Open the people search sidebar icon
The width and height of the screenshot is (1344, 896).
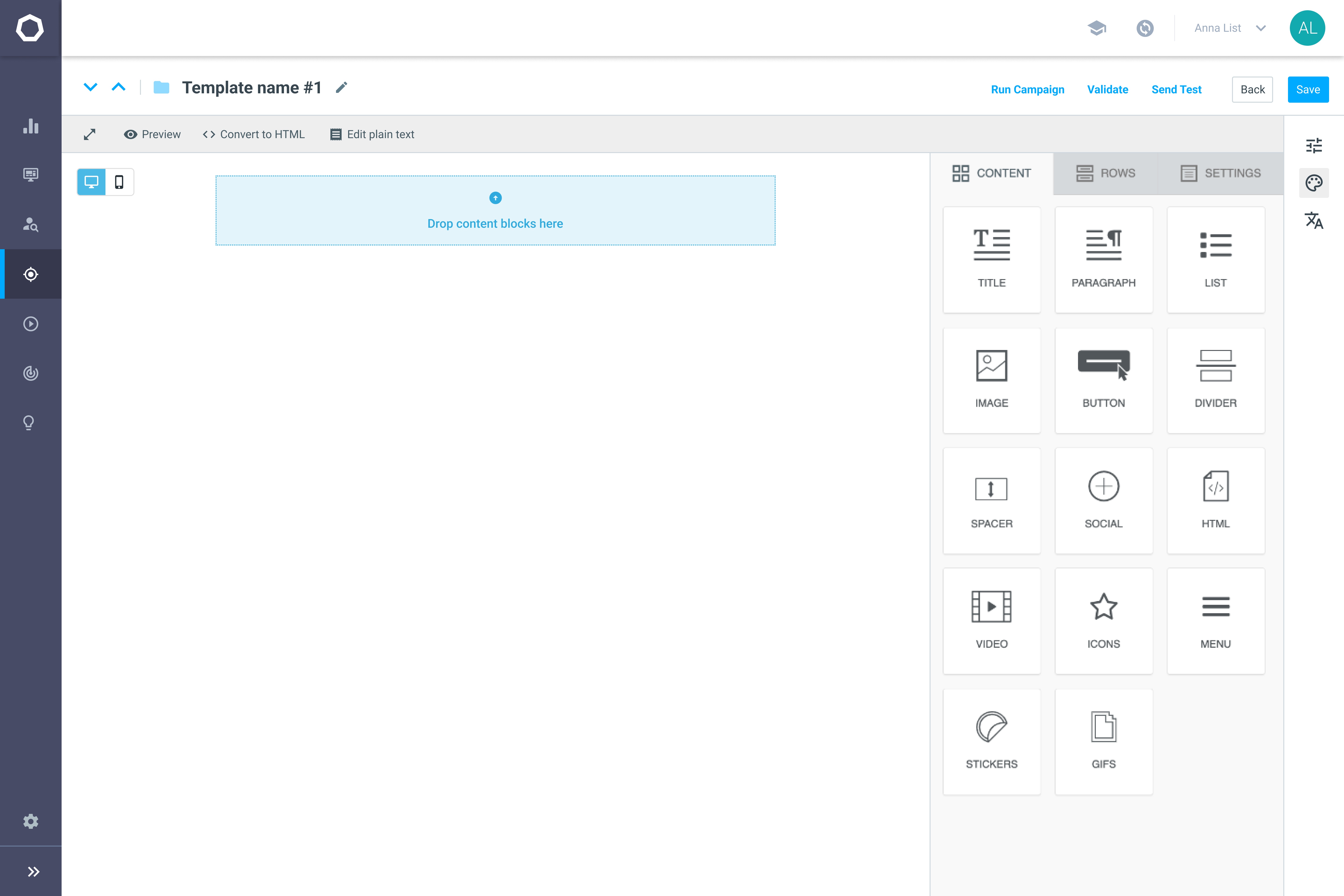click(31, 224)
